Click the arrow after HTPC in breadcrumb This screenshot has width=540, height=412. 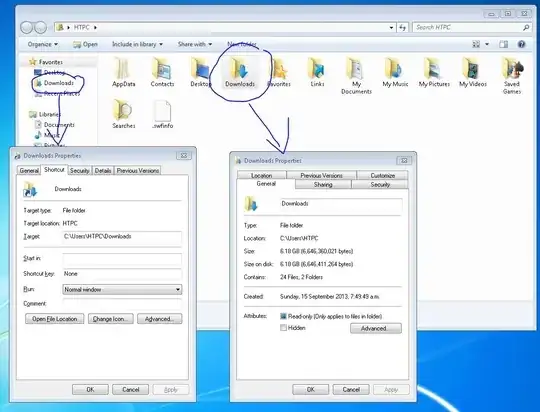95,27
